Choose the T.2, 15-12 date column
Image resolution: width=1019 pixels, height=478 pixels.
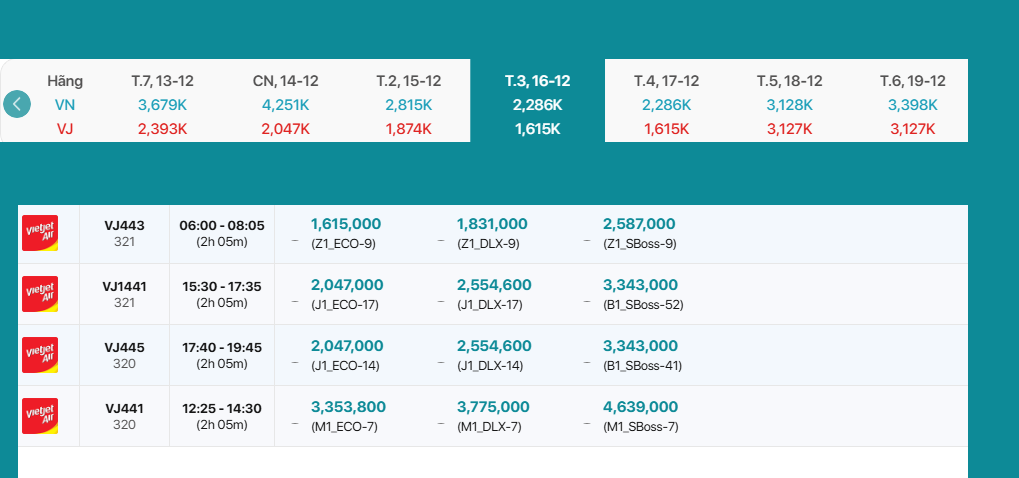[408, 103]
